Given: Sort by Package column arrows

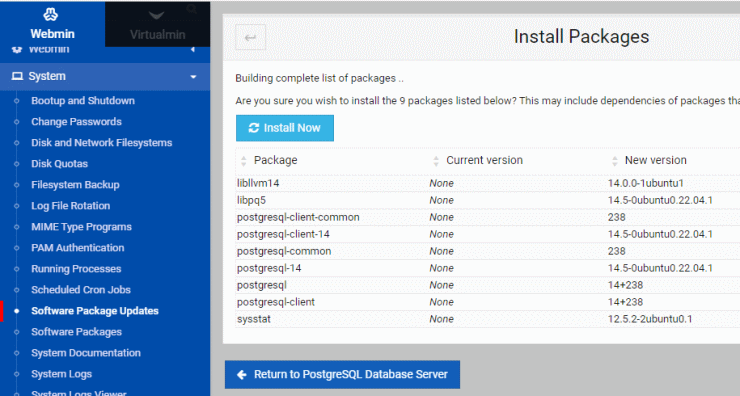Looking at the screenshot, I should (x=244, y=161).
